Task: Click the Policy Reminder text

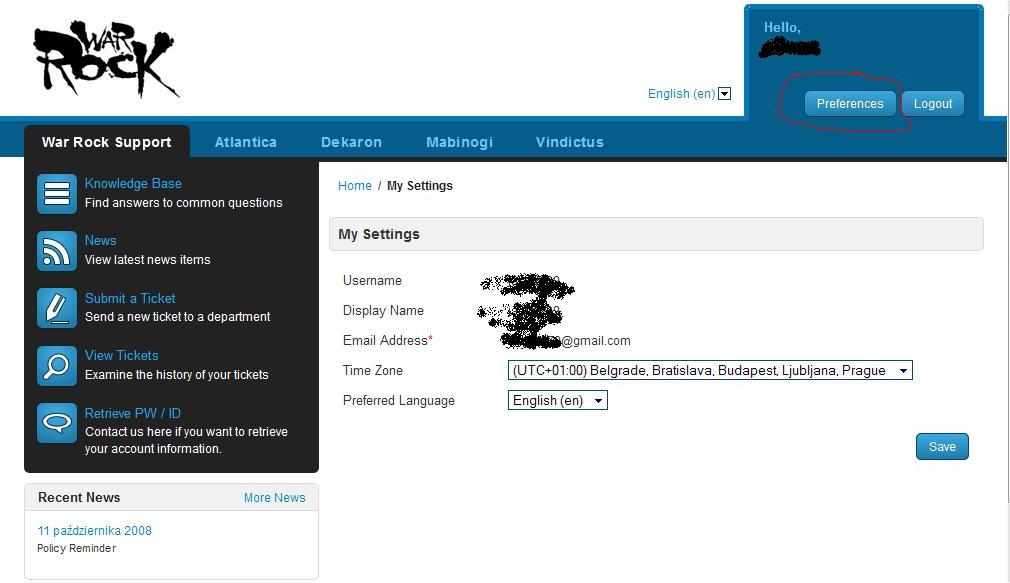Action: pyautogui.click(x=77, y=548)
